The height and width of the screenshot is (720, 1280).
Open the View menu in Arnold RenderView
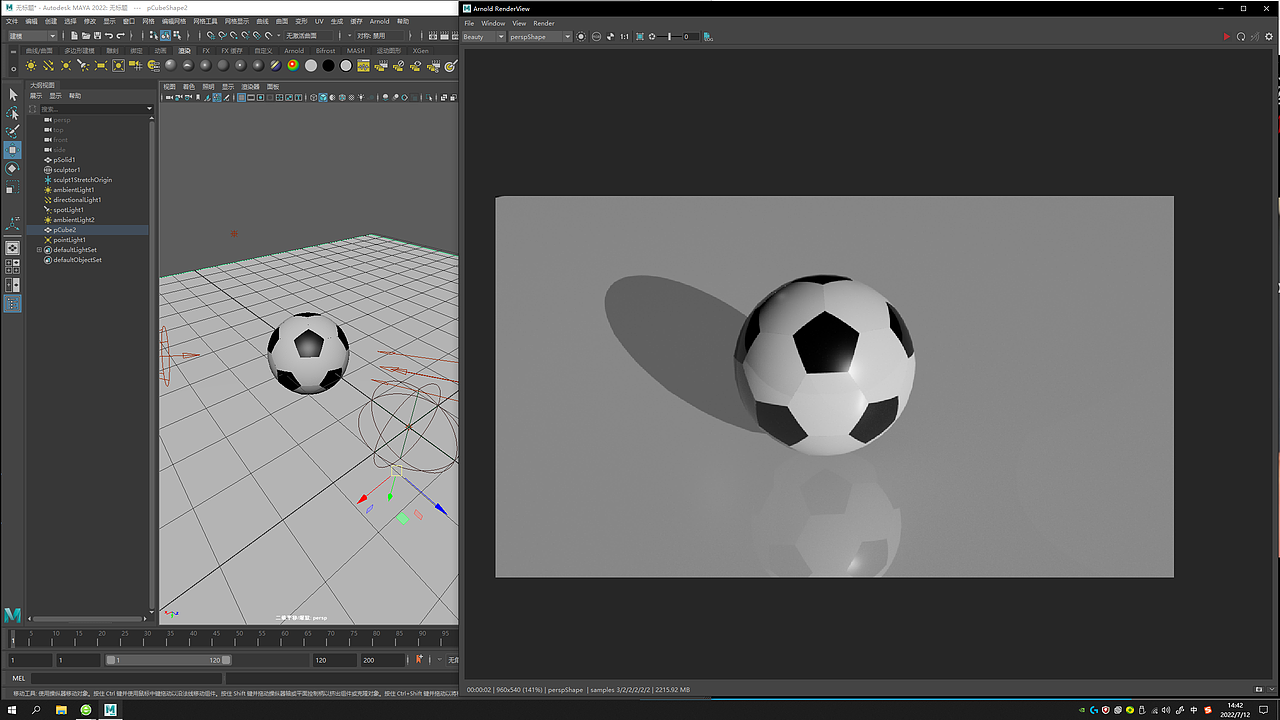(x=519, y=23)
